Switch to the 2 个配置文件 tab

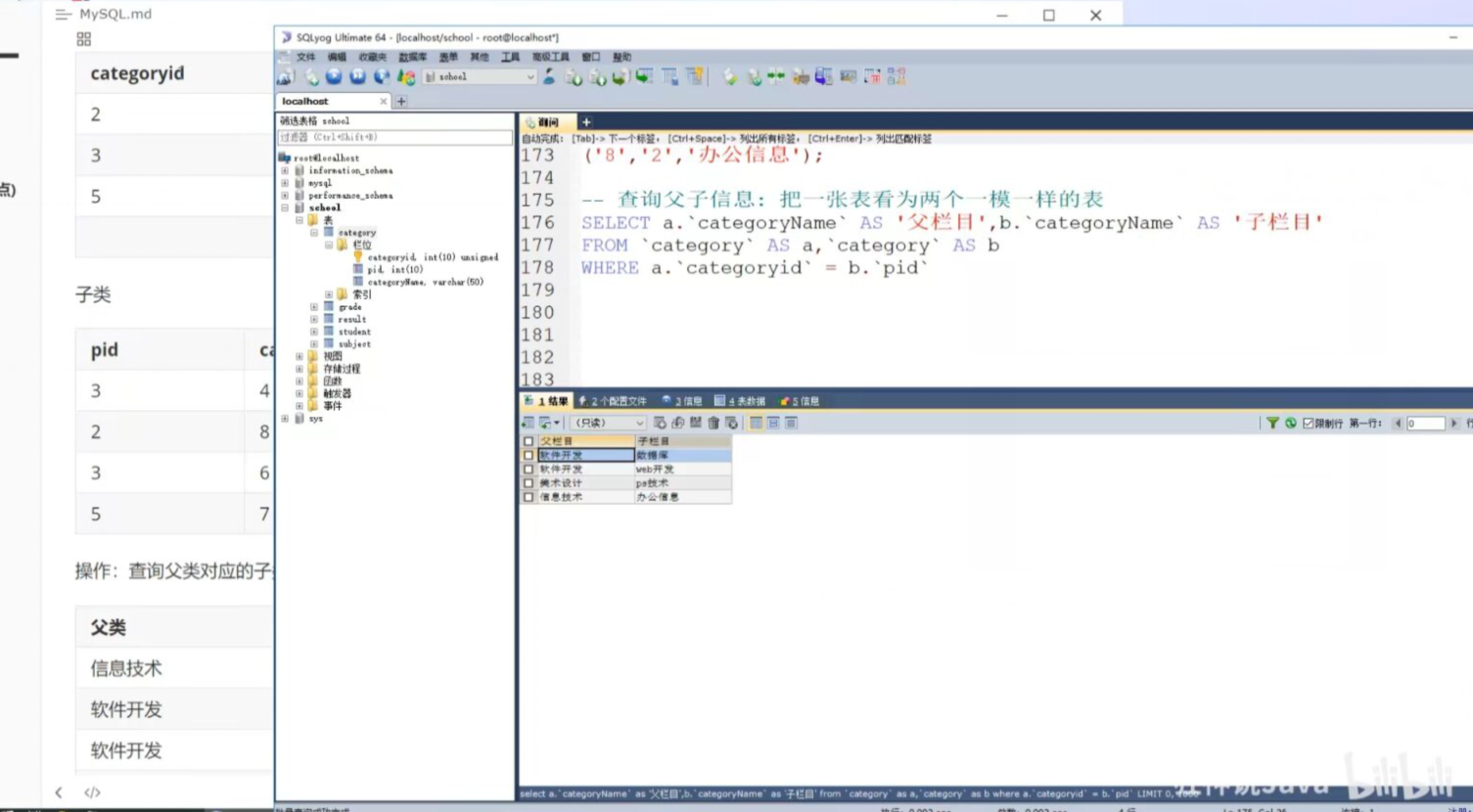point(613,401)
